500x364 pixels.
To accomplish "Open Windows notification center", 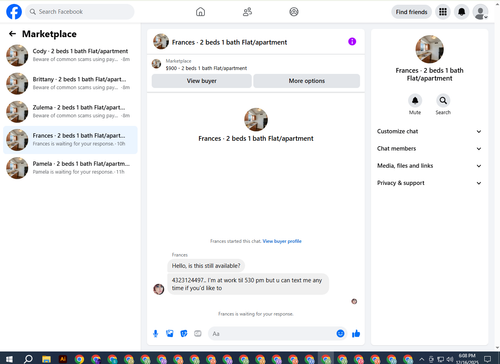I will click(487, 359).
